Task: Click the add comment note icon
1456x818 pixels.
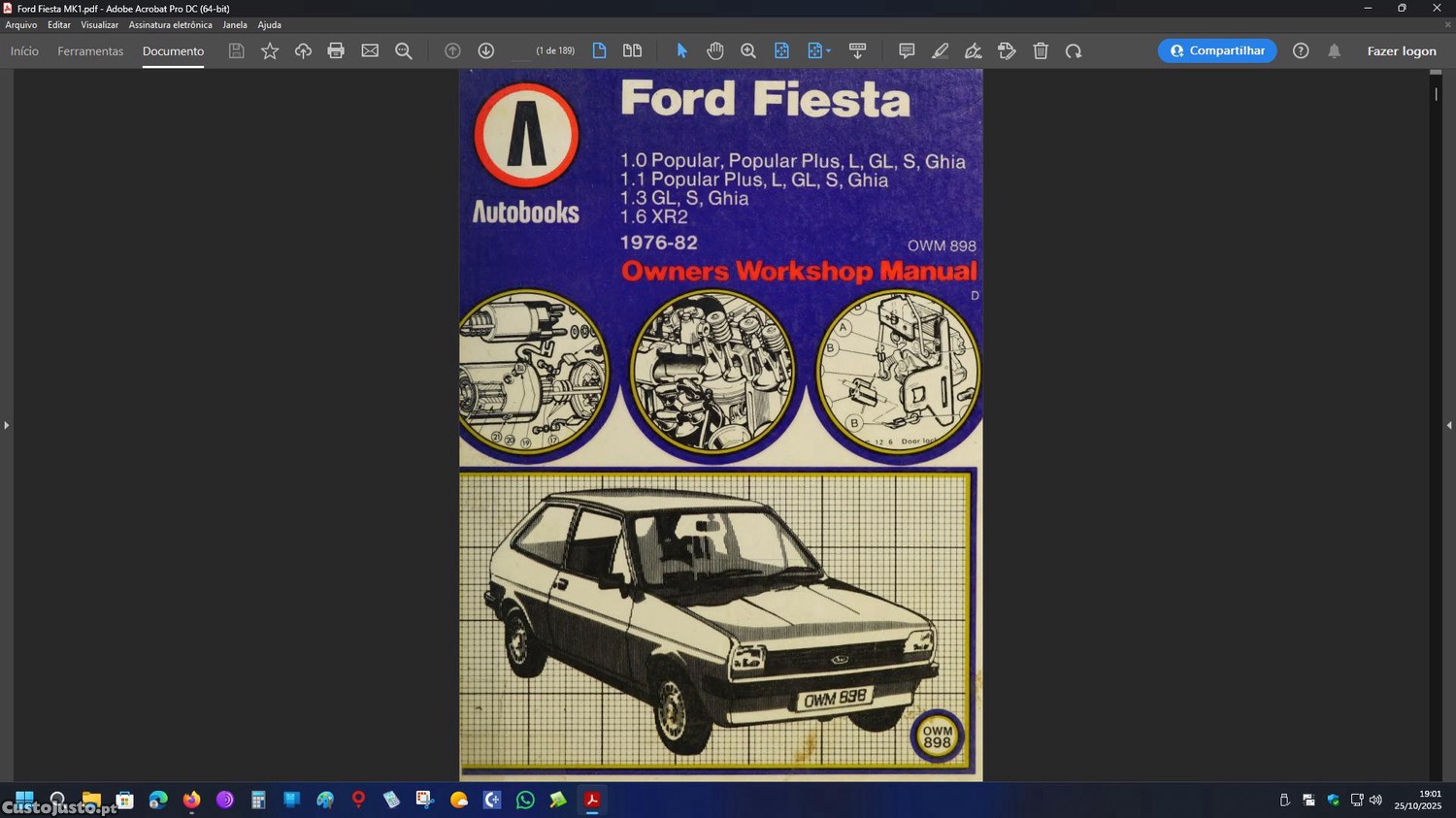Action: coord(906,50)
